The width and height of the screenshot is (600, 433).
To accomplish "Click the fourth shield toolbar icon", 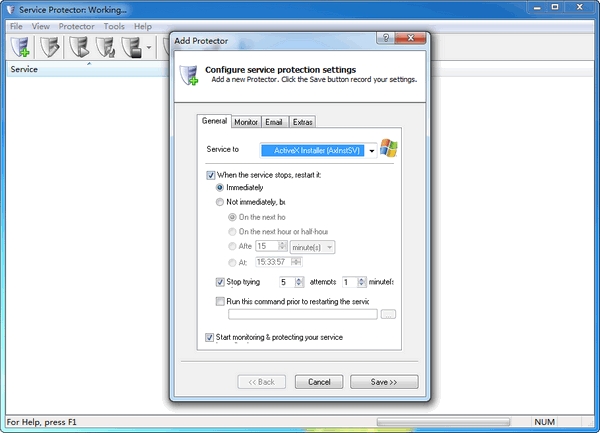I will coord(105,47).
